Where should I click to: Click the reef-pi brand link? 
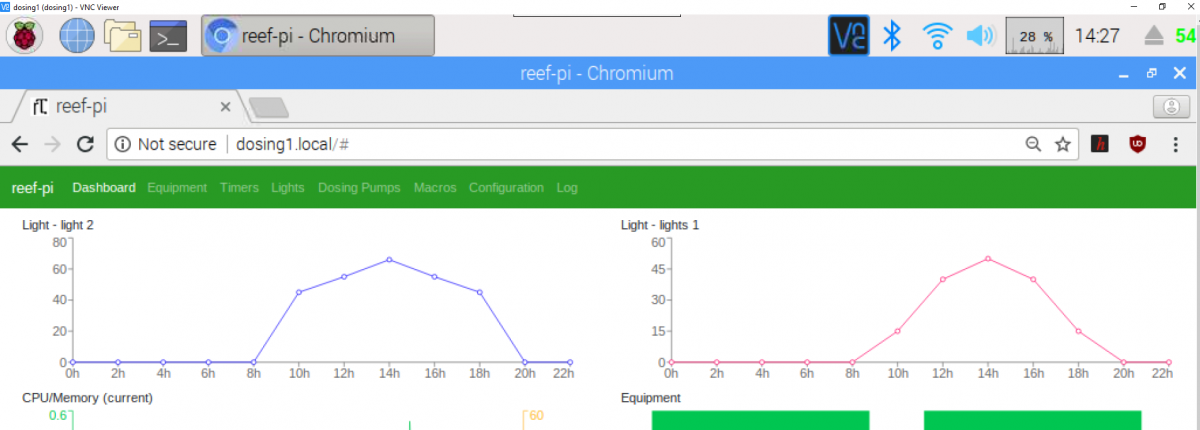tap(33, 188)
